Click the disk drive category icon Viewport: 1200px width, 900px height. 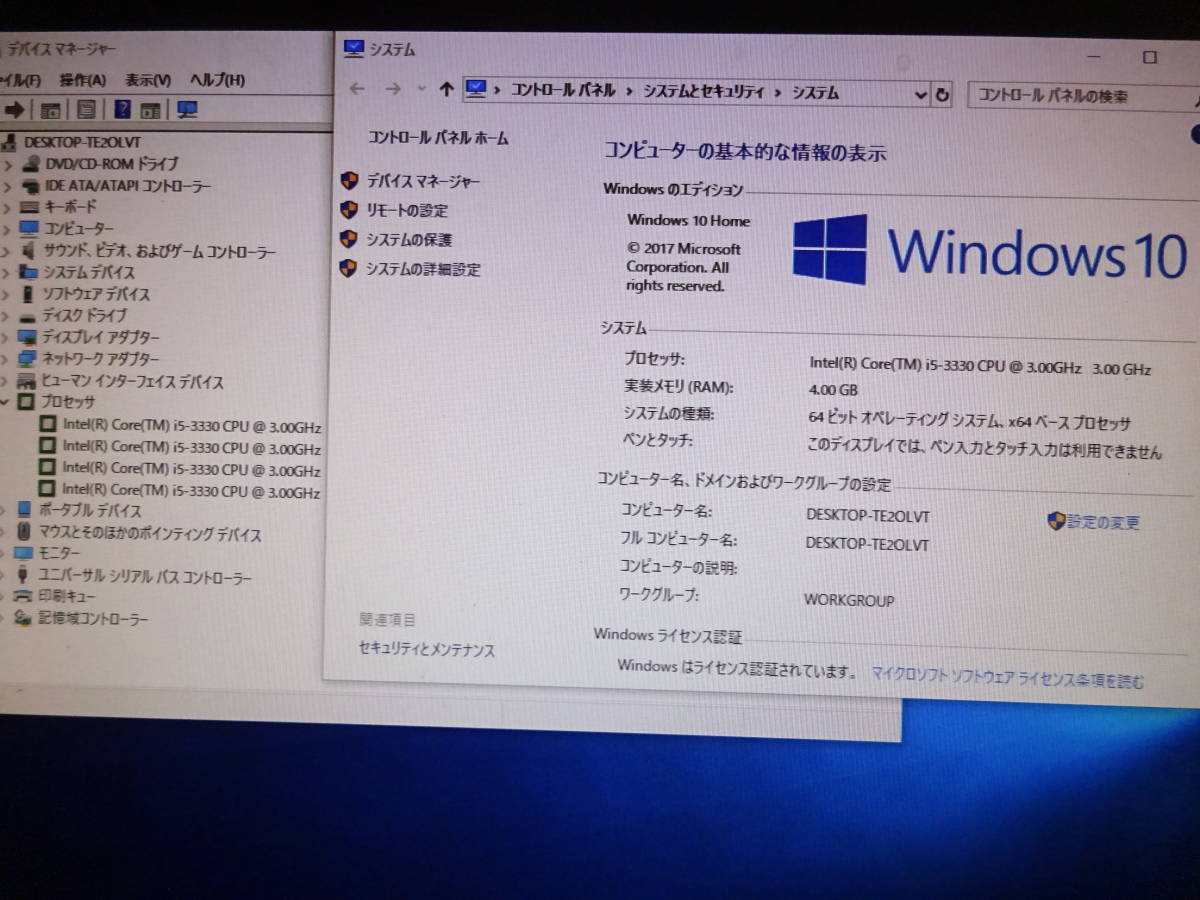tap(27, 316)
